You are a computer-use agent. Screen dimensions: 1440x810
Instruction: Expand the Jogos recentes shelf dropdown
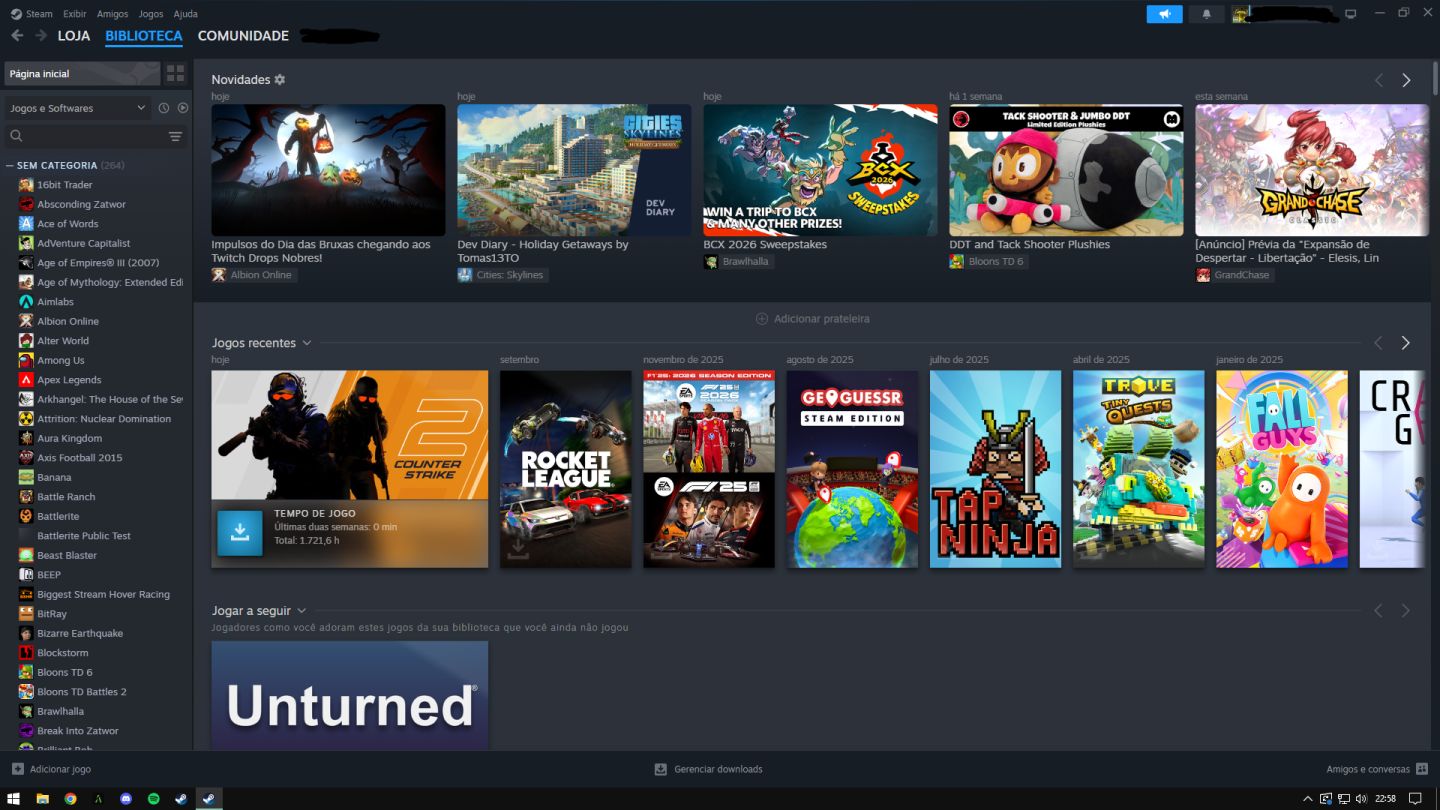tap(307, 343)
